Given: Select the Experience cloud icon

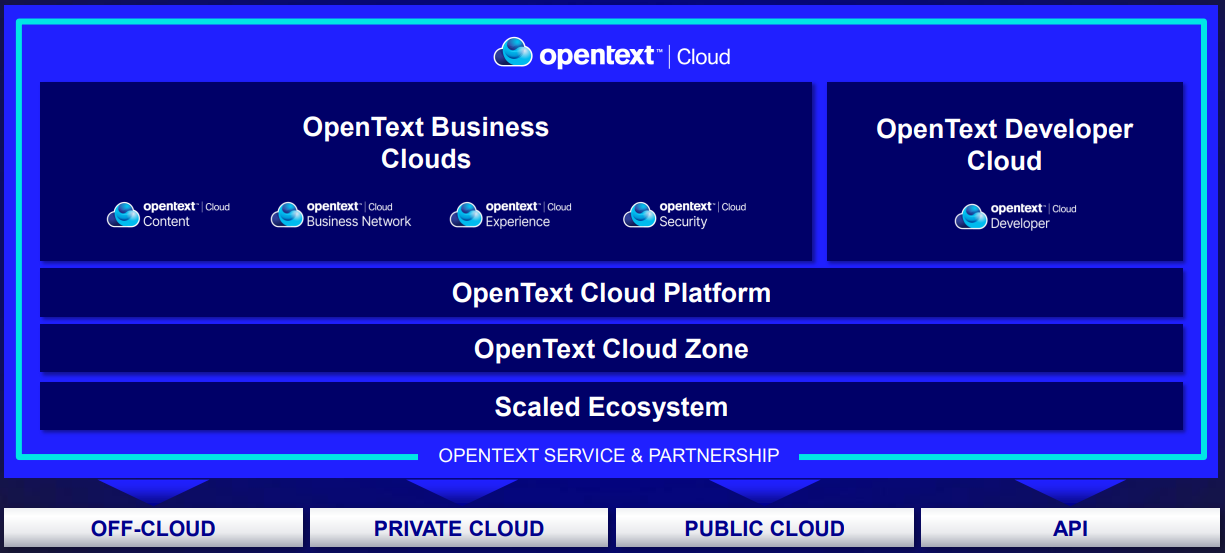Looking at the screenshot, I should (466, 214).
